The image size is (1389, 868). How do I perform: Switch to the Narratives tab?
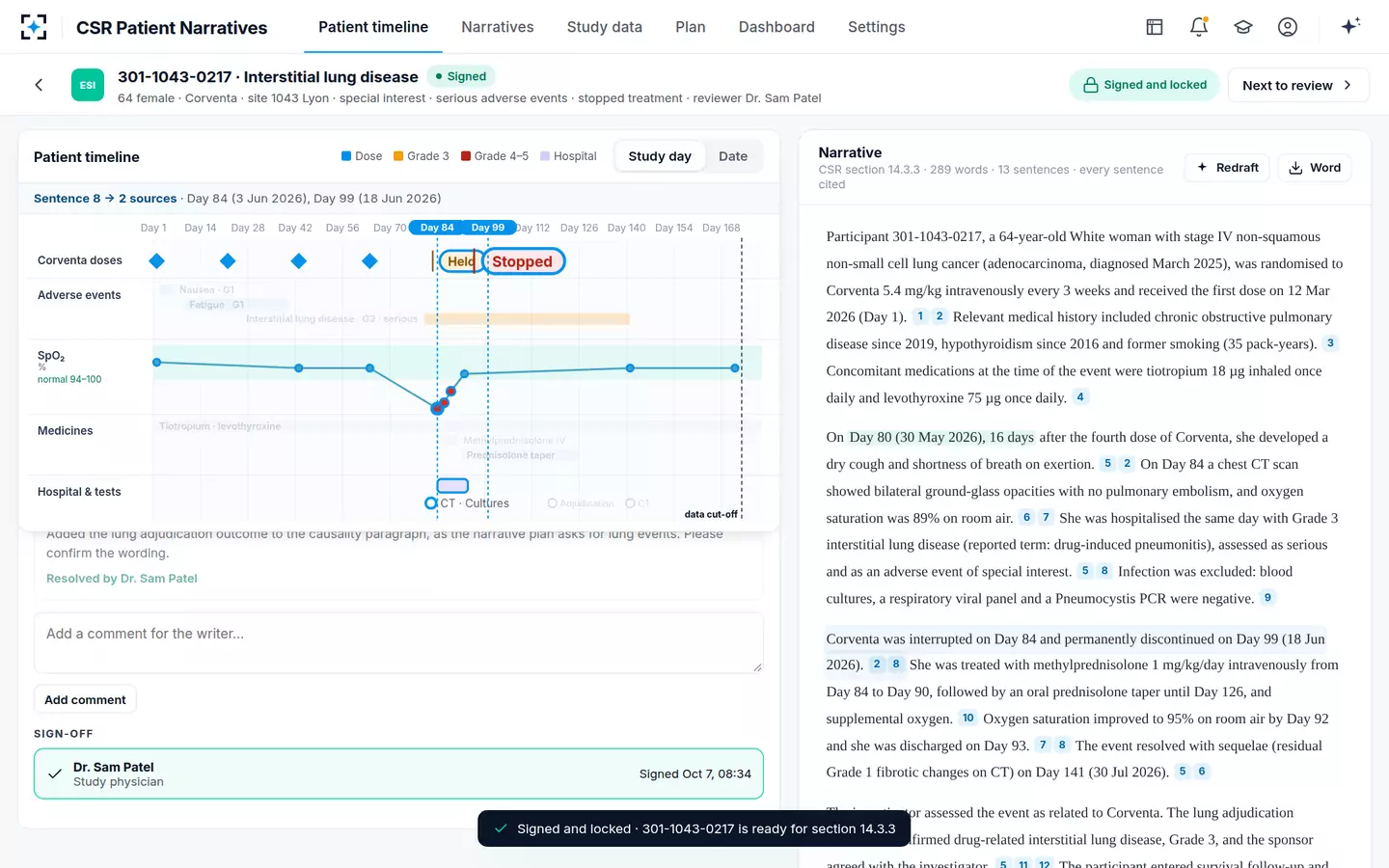(x=498, y=27)
